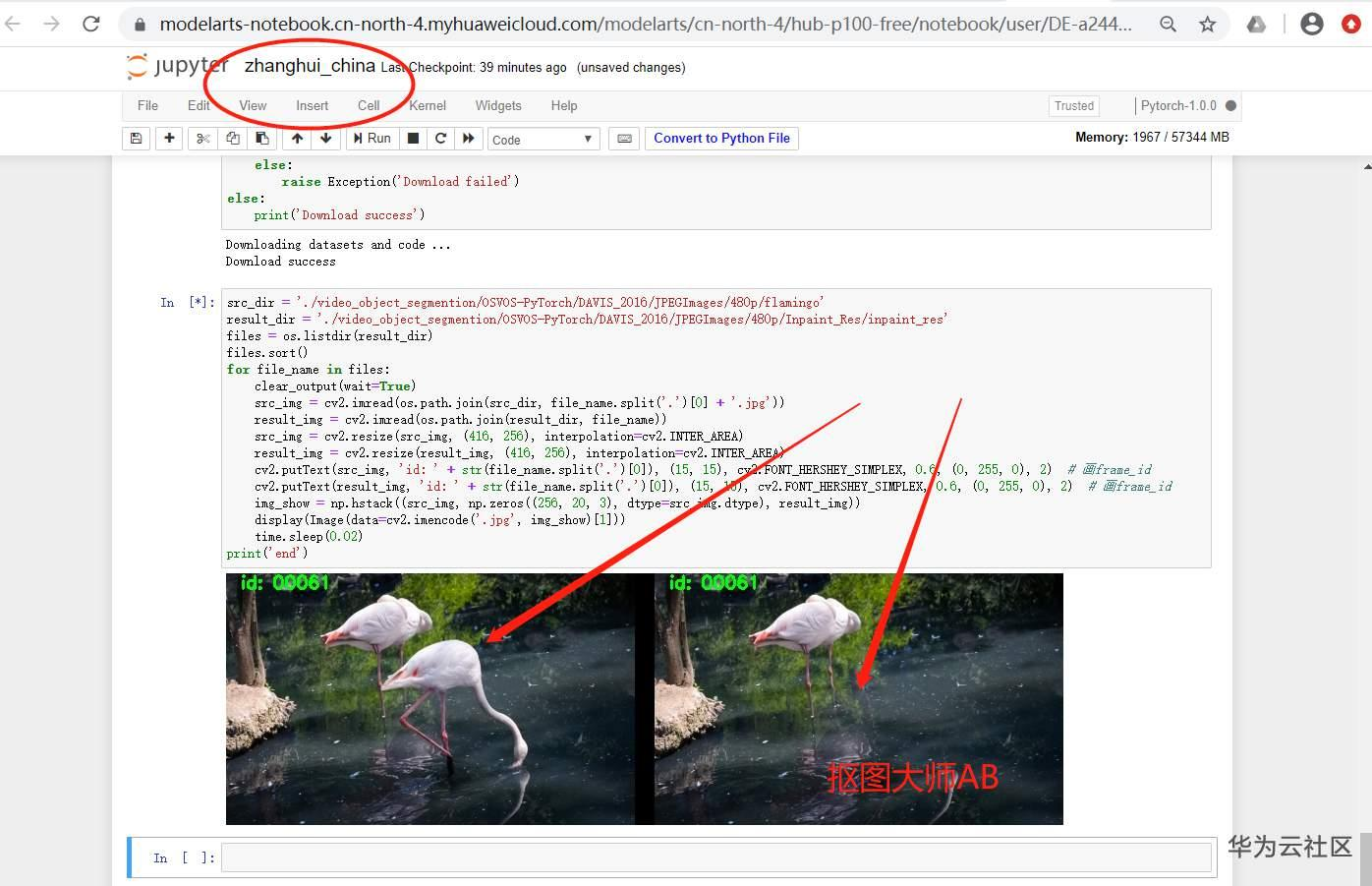Open the Help menu
1372x886 pixels.
pyautogui.click(x=564, y=105)
